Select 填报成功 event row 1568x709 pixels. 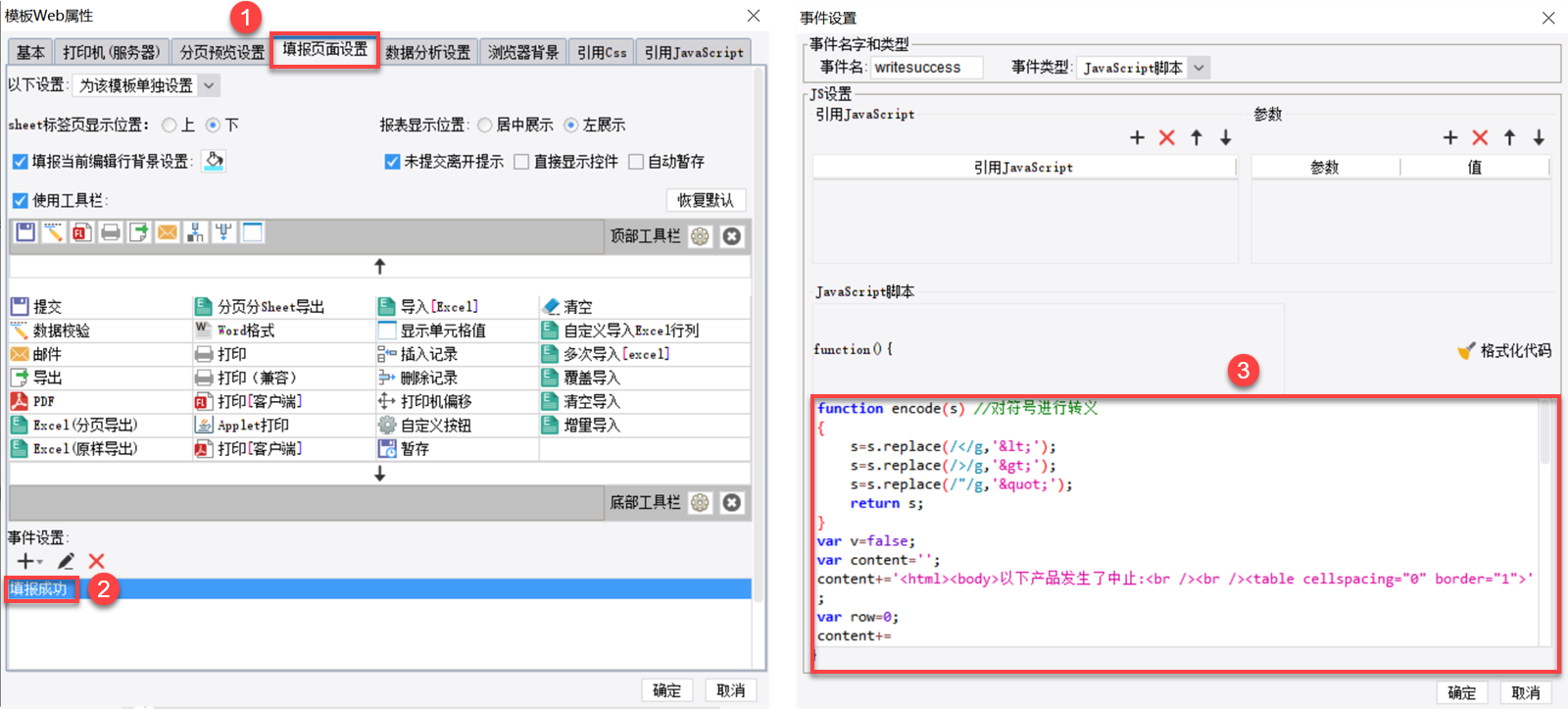(379, 588)
